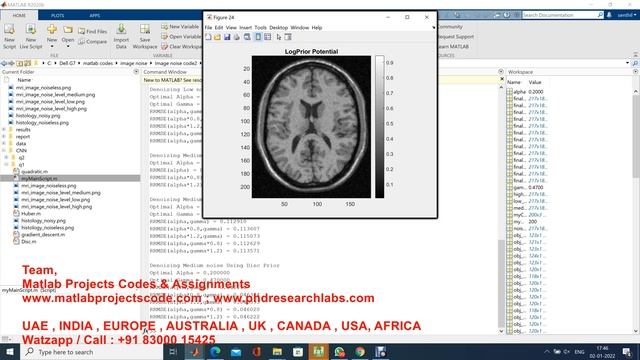Click the Find Files button
The image size is (640, 360).
(x=93, y=31)
